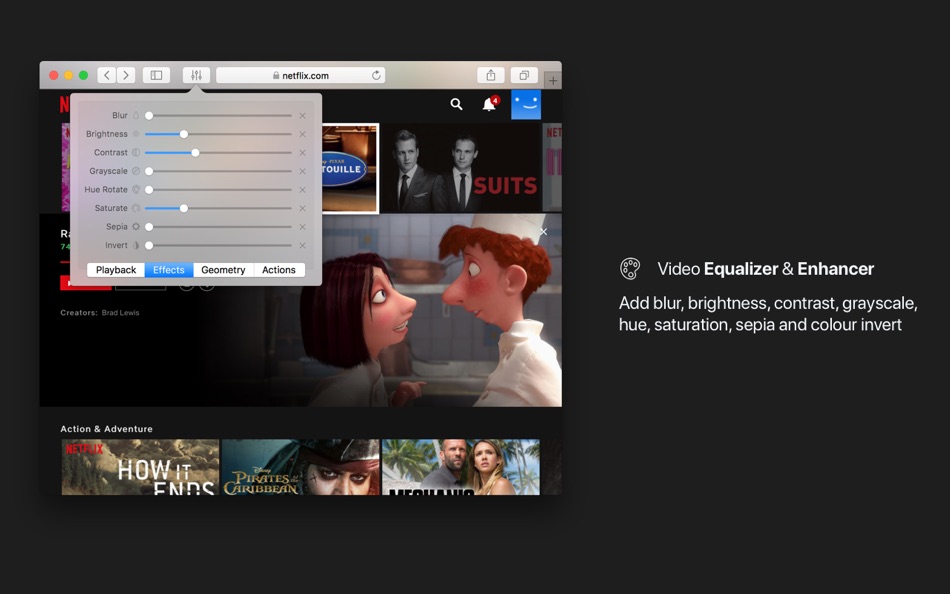Open the Pirates of the Caribbean thumbnail
The image size is (950, 594).
tap(301, 467)
